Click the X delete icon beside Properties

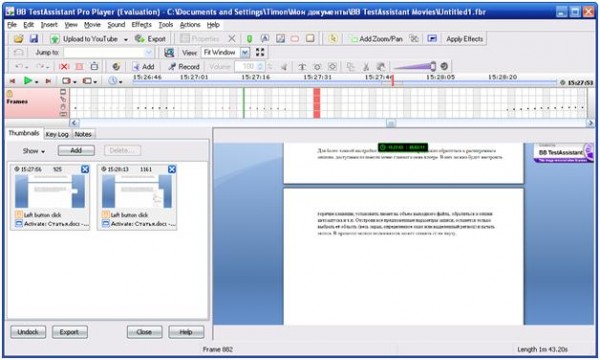232,39
